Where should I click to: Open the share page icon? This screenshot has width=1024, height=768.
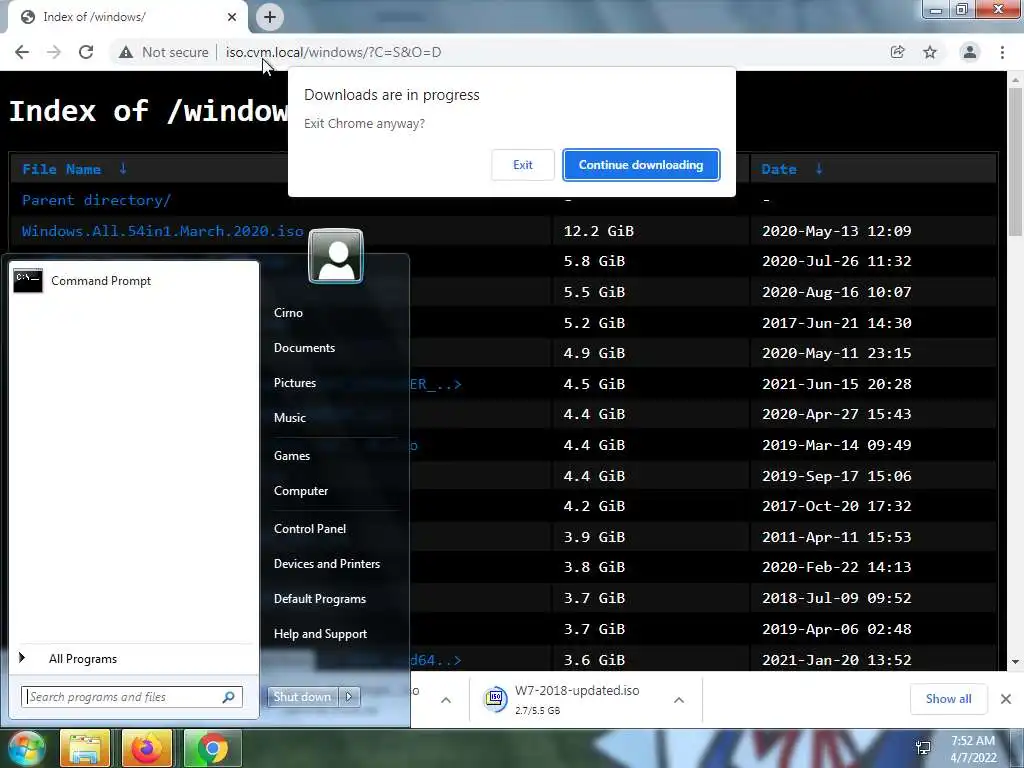click(897, 52)
